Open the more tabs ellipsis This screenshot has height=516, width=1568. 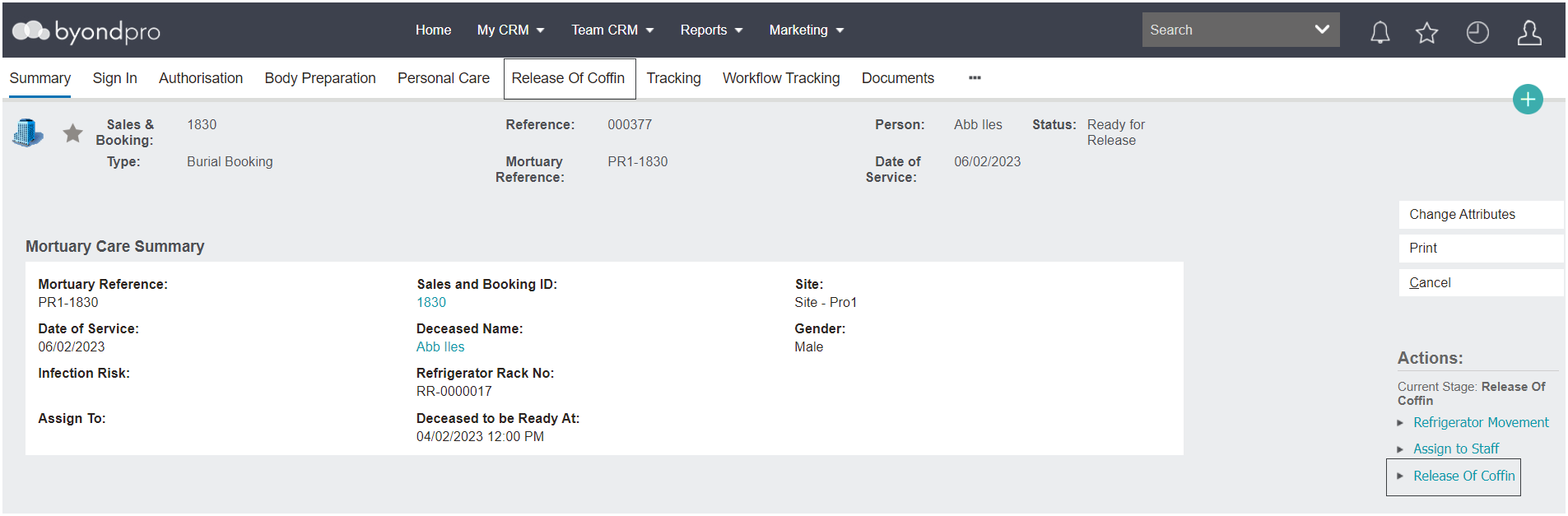pyautogui.click(x=975, y=77)
